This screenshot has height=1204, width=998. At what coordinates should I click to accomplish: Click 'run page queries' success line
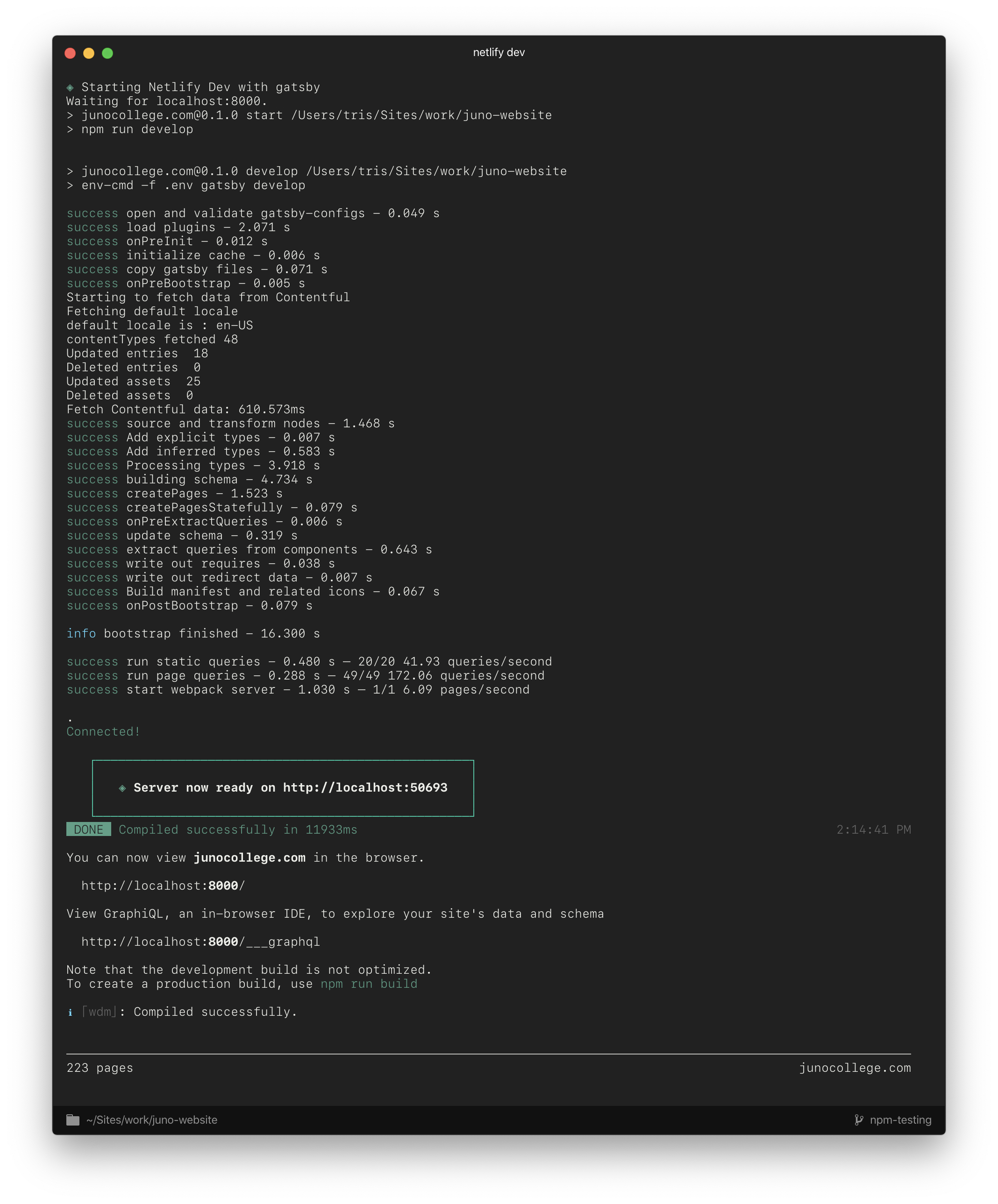click(x=305, y=675)
